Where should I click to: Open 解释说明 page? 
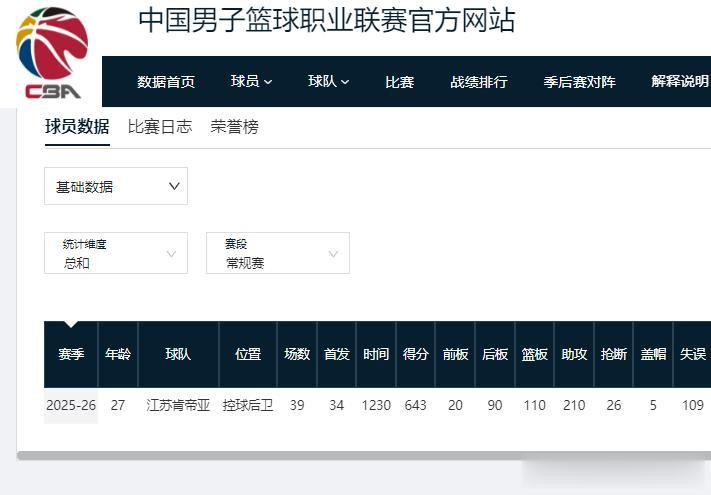point(679,82)
